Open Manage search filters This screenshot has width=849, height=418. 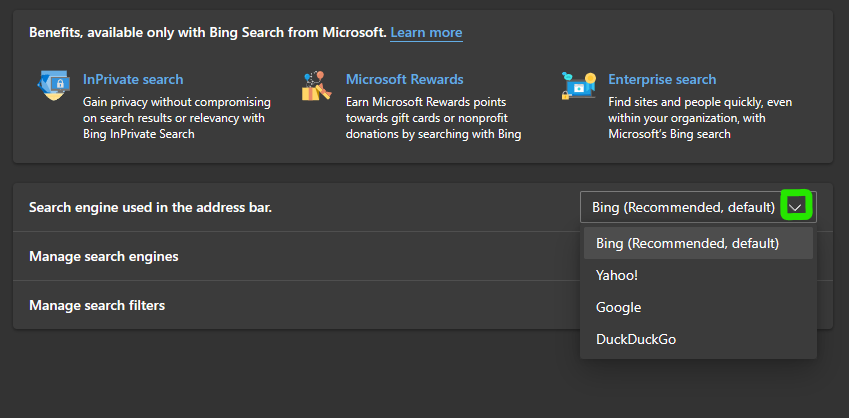click(x=97, y=305)
